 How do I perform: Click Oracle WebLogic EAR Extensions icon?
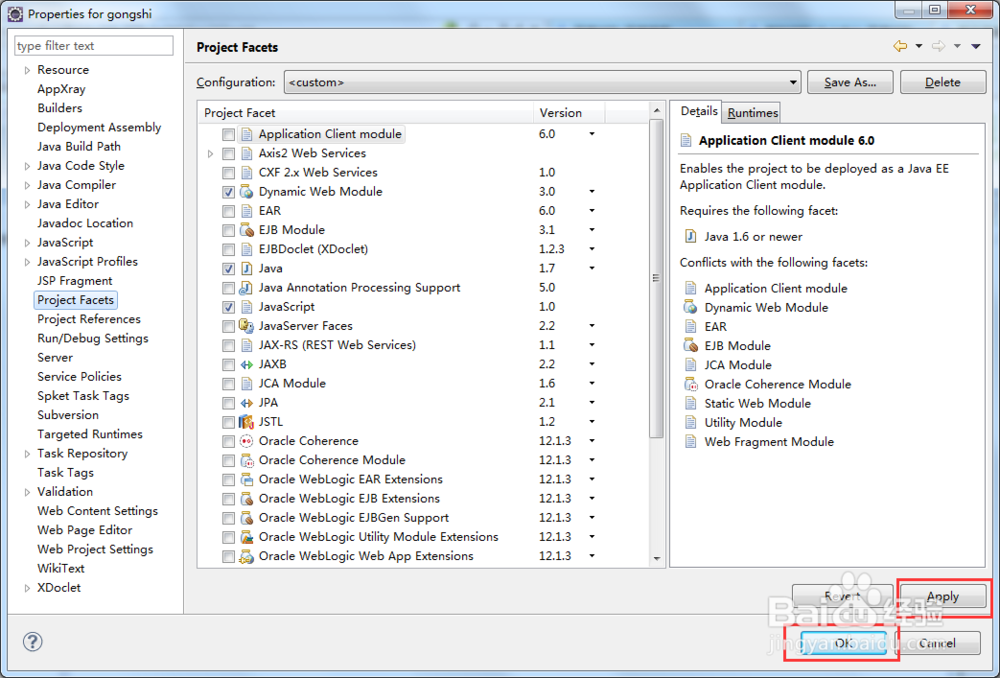click(246, 479)
